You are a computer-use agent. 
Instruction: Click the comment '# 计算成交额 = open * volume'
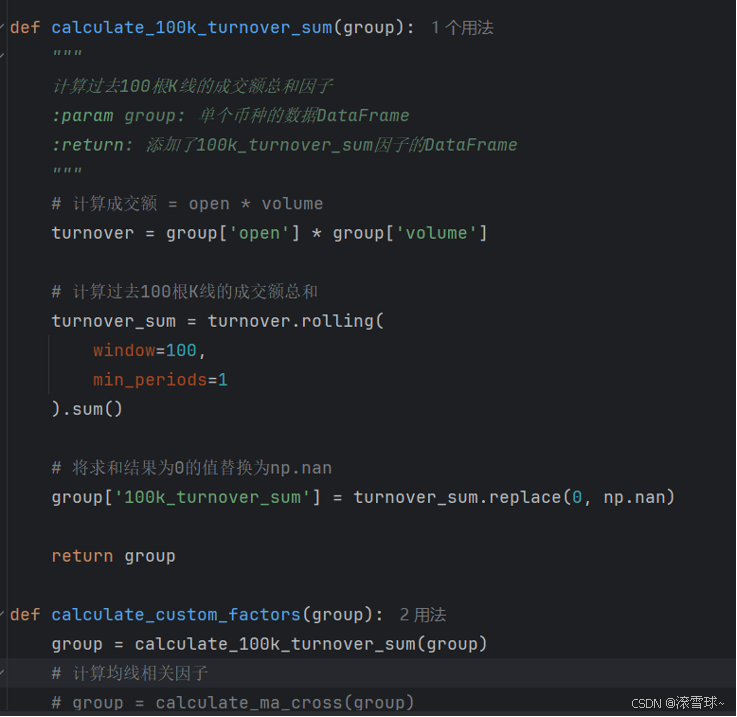click(x=188, y=204)
